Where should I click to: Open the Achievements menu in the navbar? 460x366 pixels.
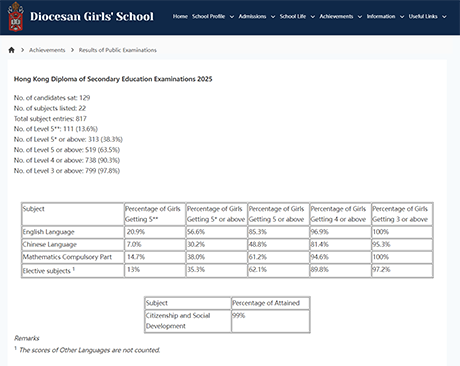pyautogui.click(x=336, y=16)
